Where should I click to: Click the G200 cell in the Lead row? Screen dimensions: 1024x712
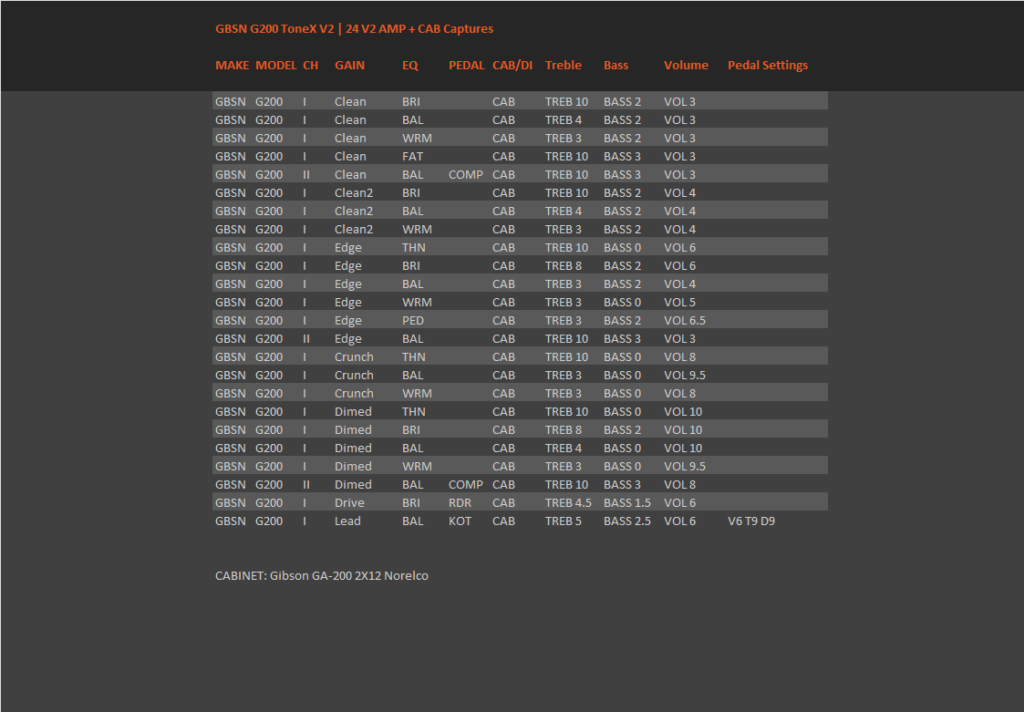[268, 521]
